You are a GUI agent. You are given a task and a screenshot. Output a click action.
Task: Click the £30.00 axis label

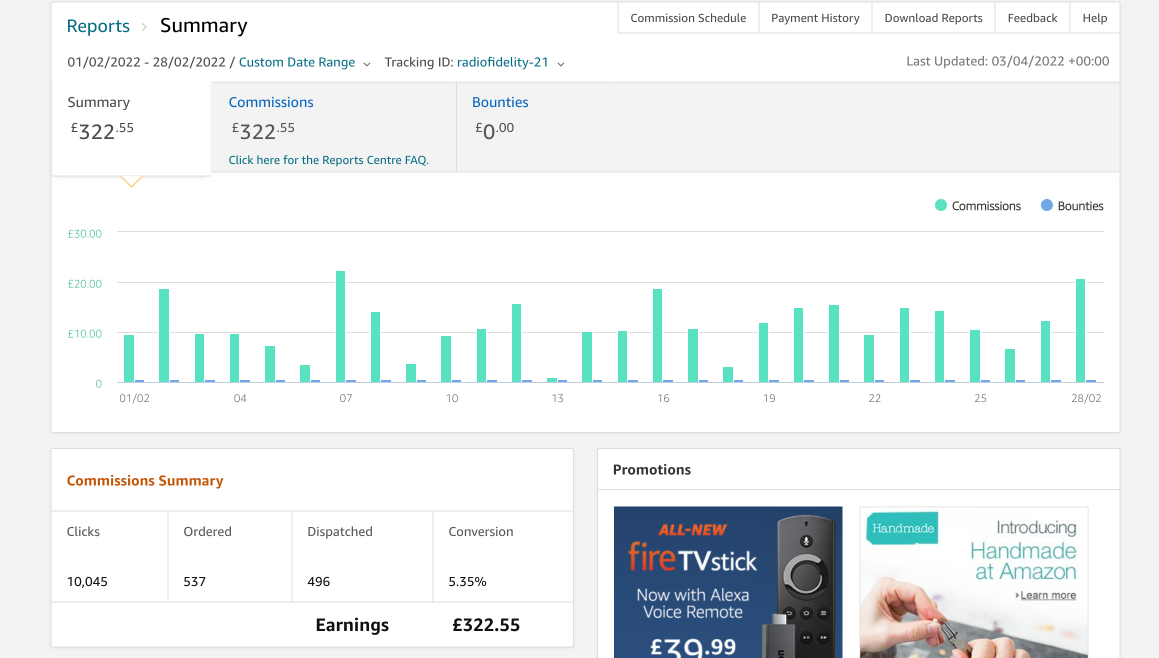[85, 234]
